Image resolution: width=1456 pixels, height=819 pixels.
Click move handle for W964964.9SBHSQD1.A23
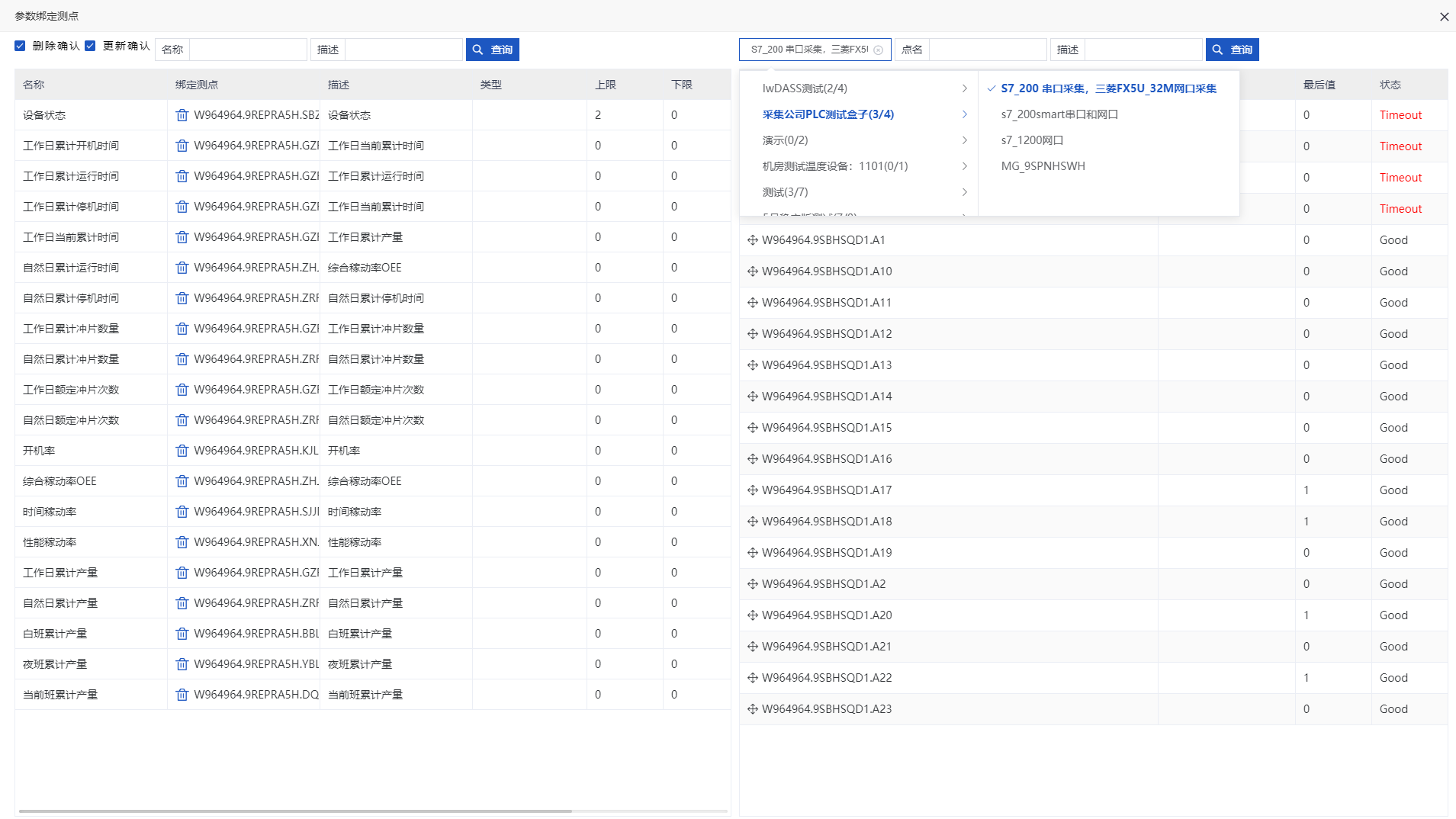(x=753, y=709)
